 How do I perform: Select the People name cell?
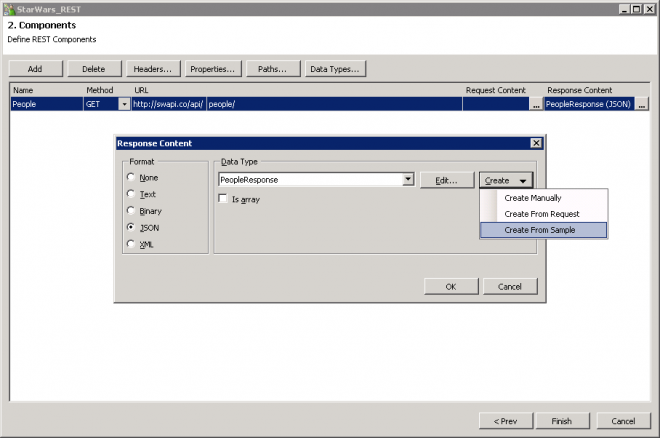[x=47, y=104]
